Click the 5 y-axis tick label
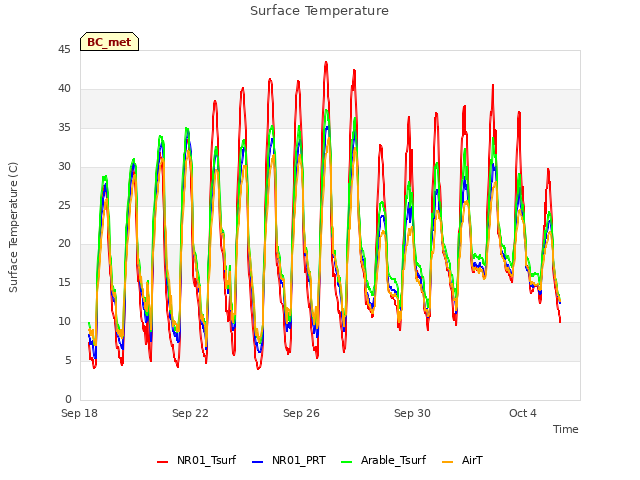 point(68,360)
